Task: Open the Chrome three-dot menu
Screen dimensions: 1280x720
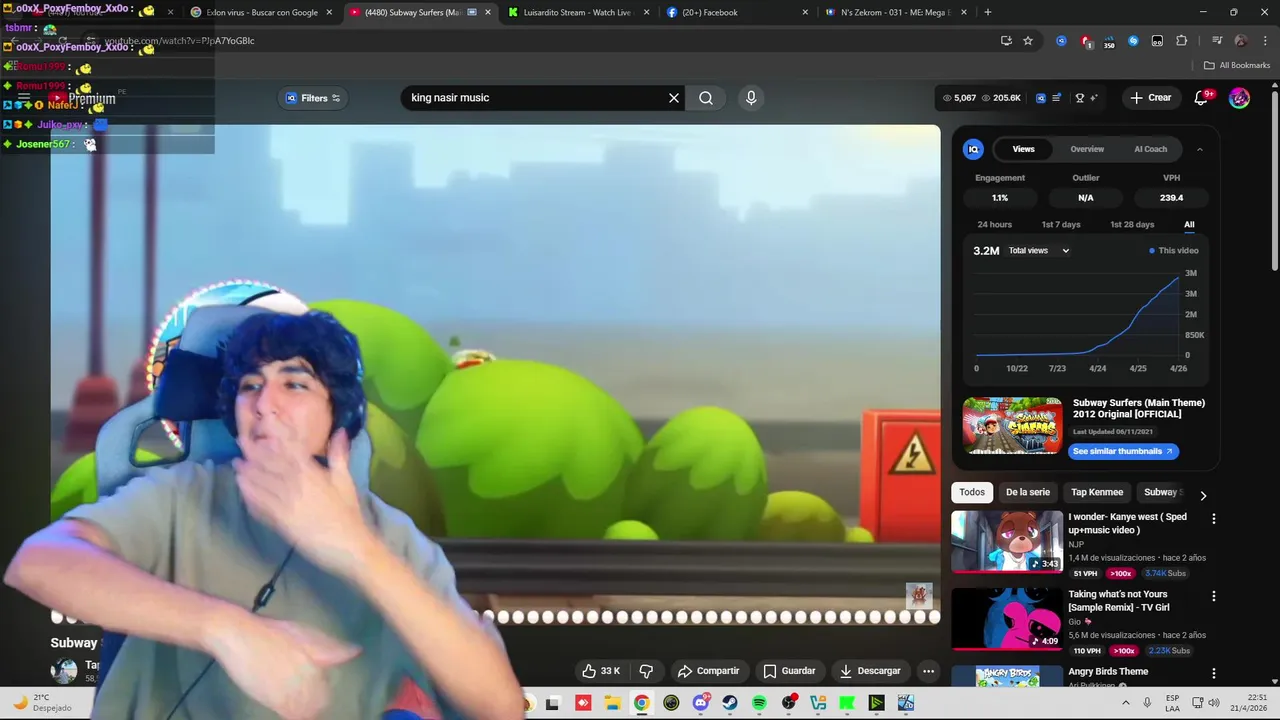Action: click(1265, 41)
